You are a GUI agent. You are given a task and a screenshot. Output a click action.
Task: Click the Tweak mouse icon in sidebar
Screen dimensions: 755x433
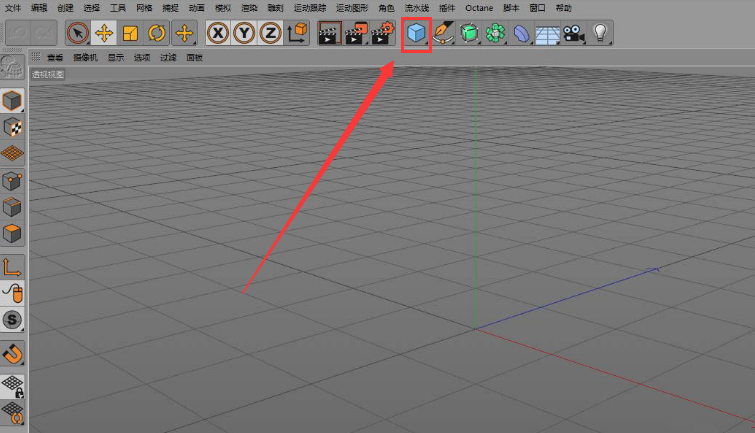pos(12,293)
